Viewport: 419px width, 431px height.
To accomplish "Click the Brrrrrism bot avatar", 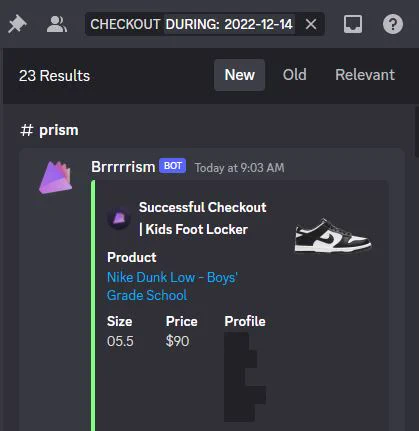I will coord(55,178).
